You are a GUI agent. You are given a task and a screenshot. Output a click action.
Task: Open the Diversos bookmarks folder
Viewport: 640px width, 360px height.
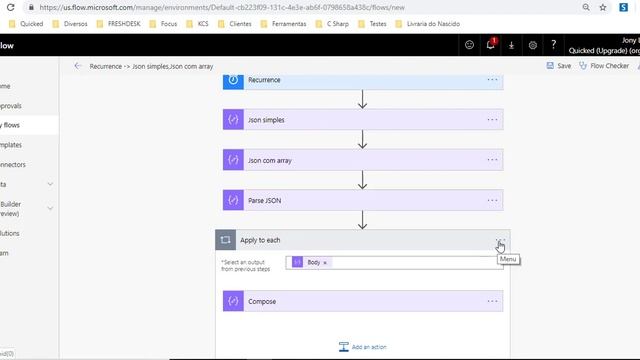70,24
